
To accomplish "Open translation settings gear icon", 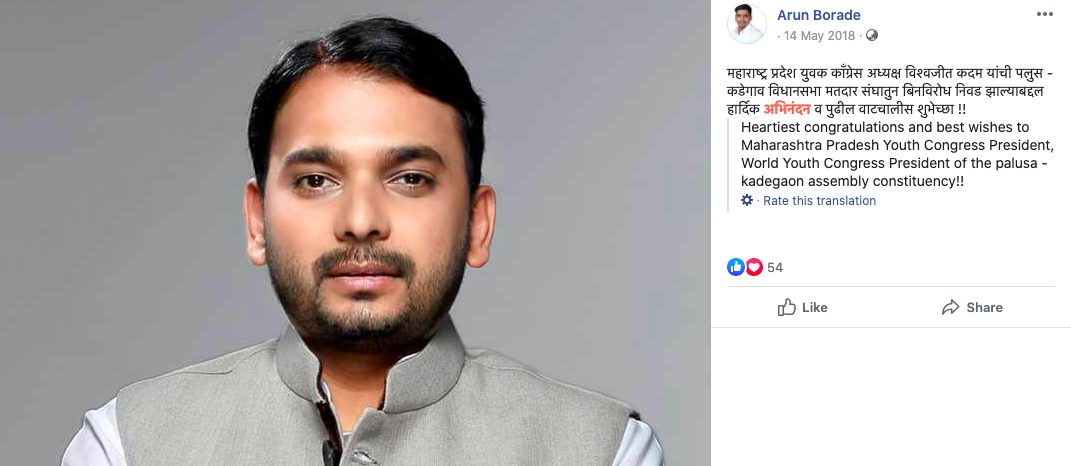I will tap(747, 200).
